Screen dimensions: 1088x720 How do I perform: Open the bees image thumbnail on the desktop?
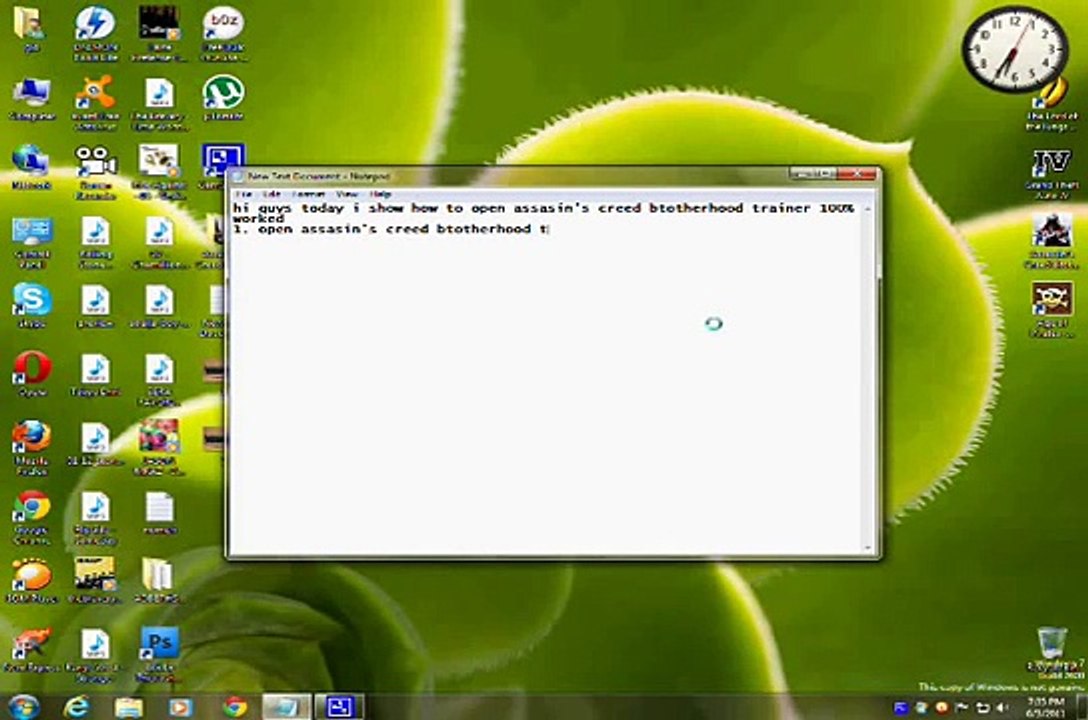coord(160,171)
